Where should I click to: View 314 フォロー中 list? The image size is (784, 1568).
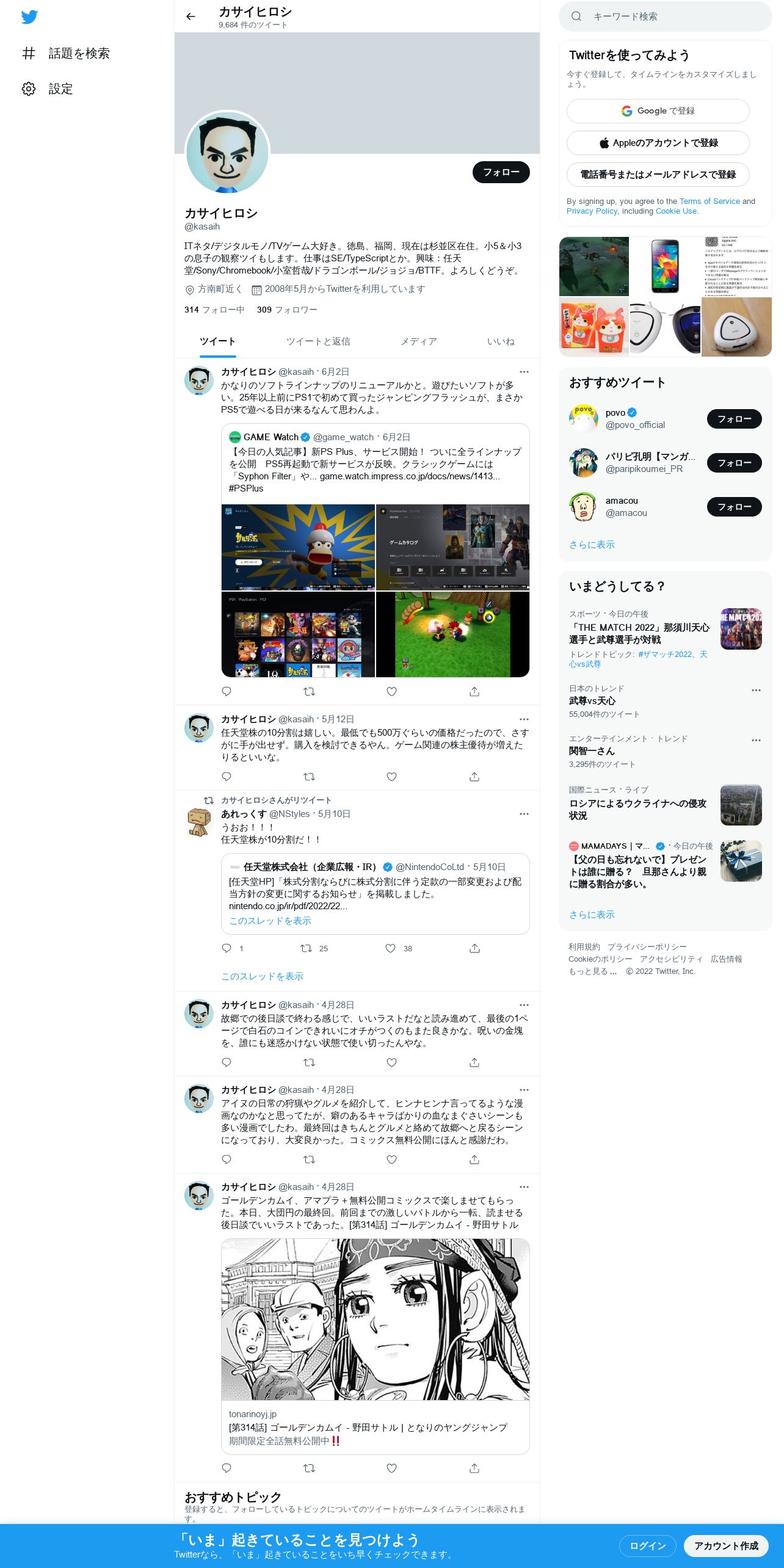(214, 310)
